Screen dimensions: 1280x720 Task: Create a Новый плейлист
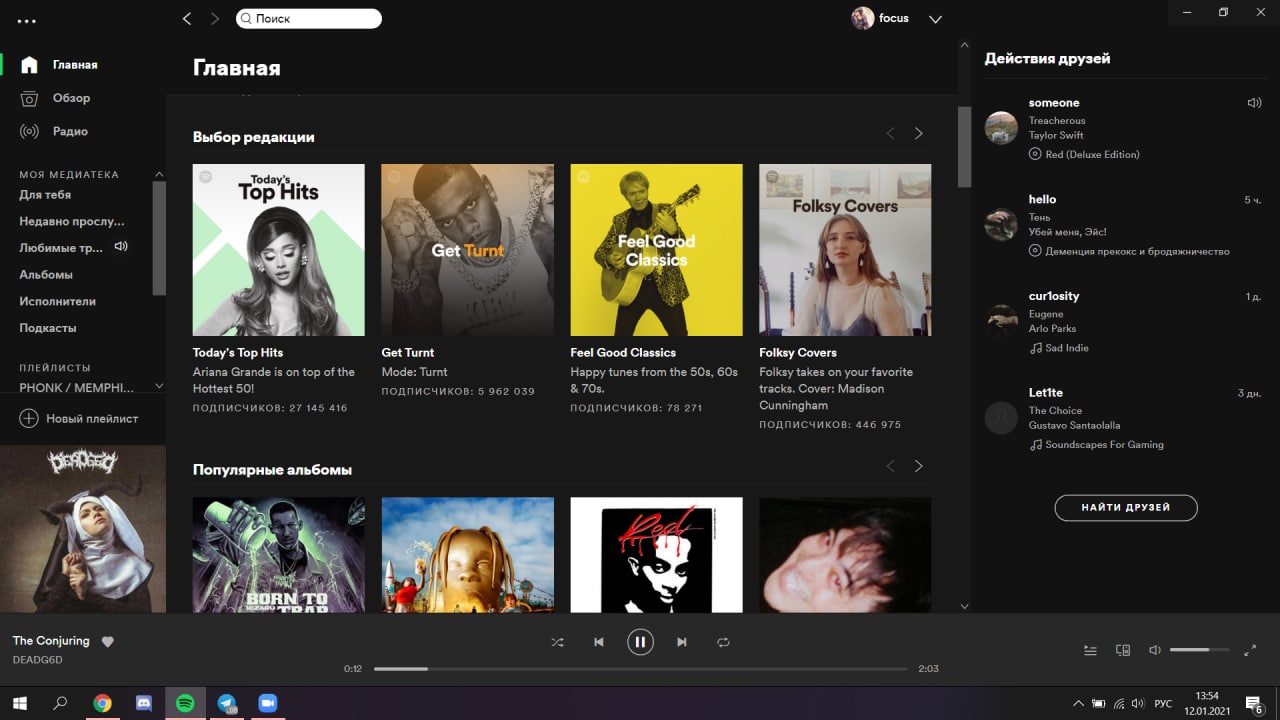pos(80,419)
